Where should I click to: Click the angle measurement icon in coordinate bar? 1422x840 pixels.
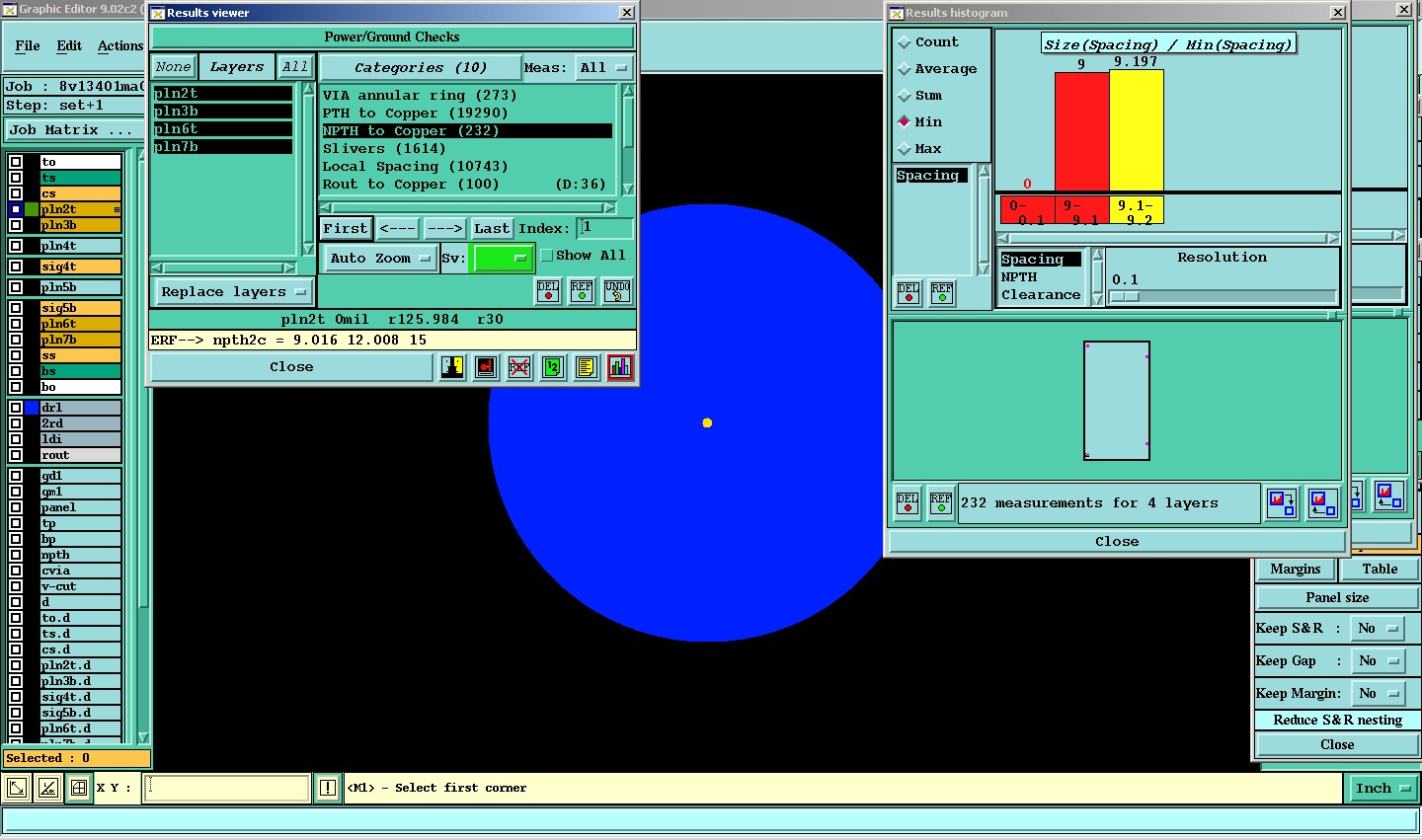click(48, 788)
